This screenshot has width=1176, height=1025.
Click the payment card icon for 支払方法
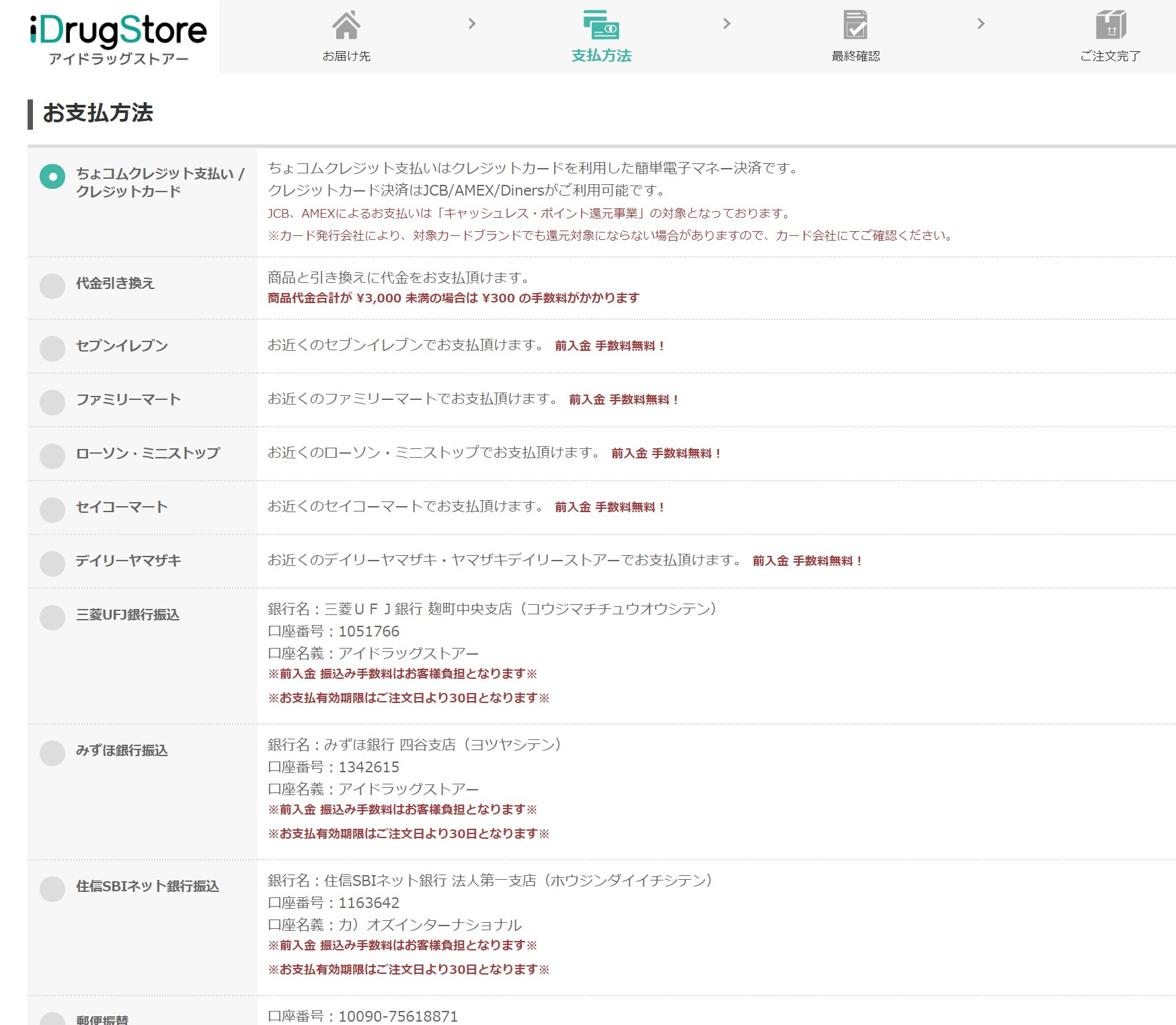[x=601, y=25]
